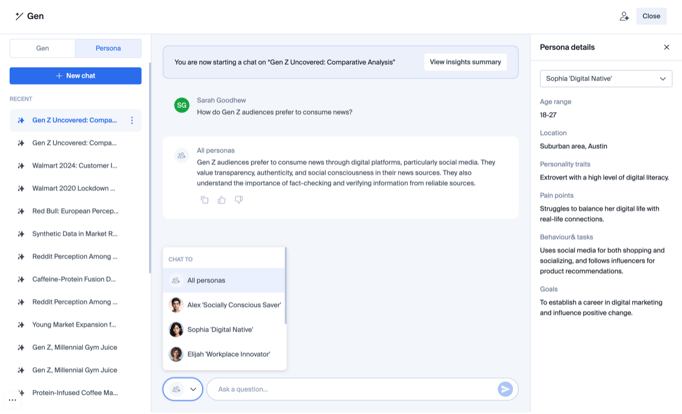Click the Gen logo icon in the header
682x414 pixels.
[x=19, y=17]
